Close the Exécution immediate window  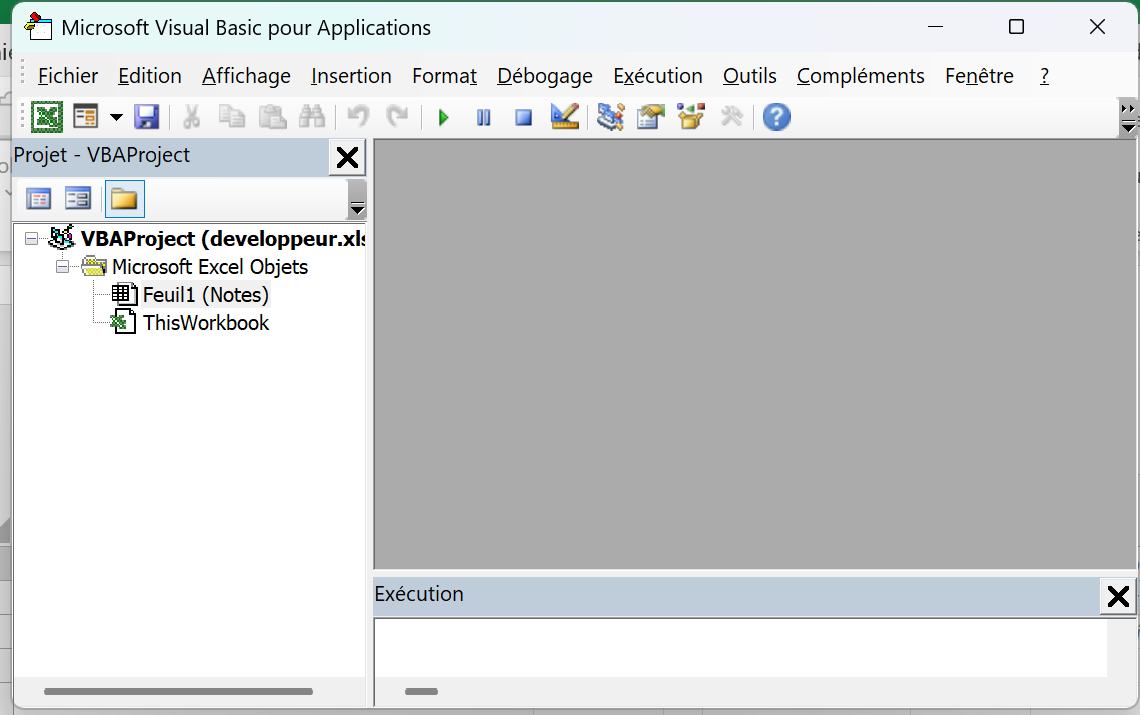(x=1118, y=596)
